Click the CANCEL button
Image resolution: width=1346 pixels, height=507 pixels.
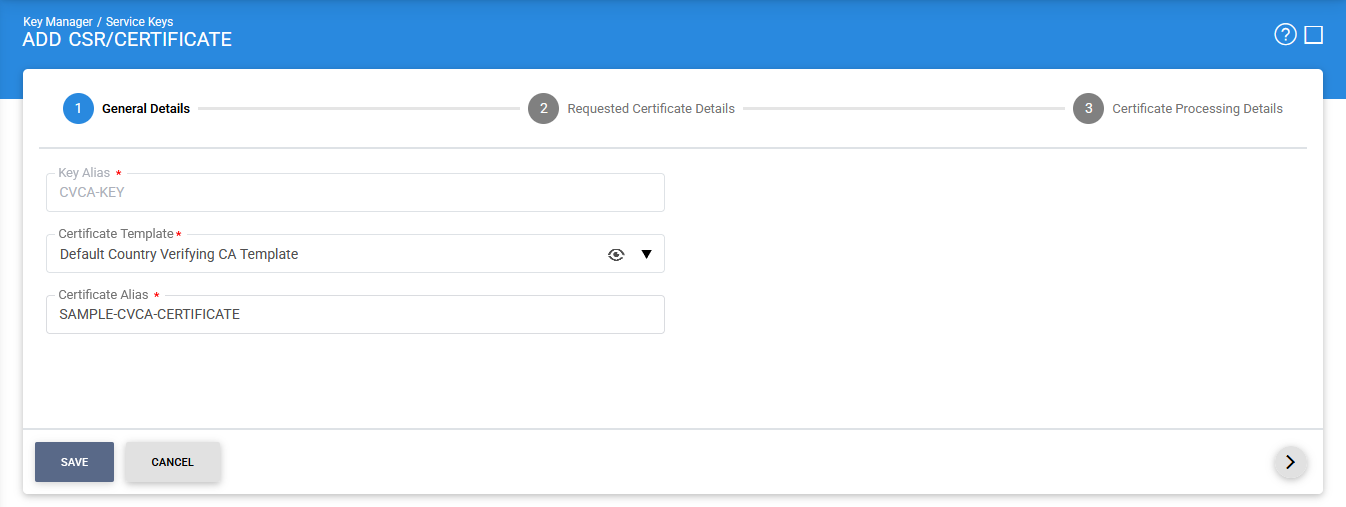172,462
